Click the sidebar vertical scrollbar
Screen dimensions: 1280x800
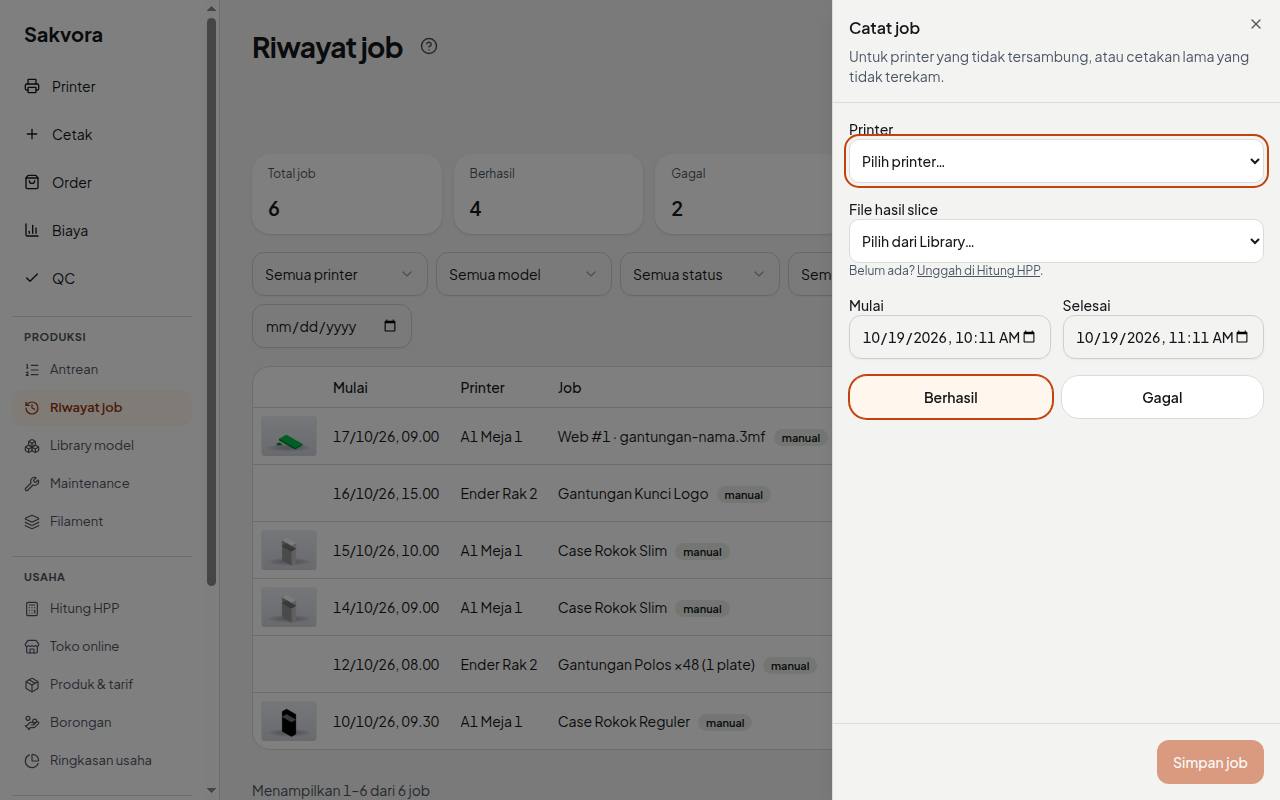pyautogui.click(x=211, y=300)
